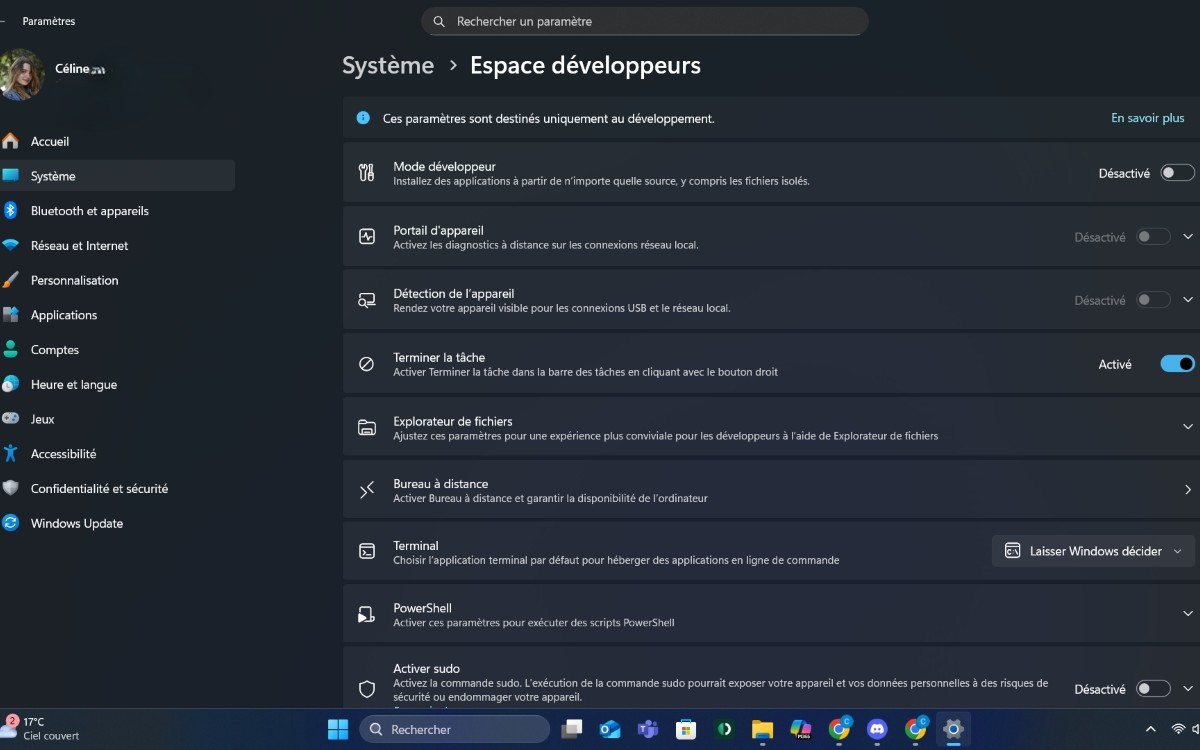Open Bureau à distance settings
1200x750 pixels.
pos(1187,490)
